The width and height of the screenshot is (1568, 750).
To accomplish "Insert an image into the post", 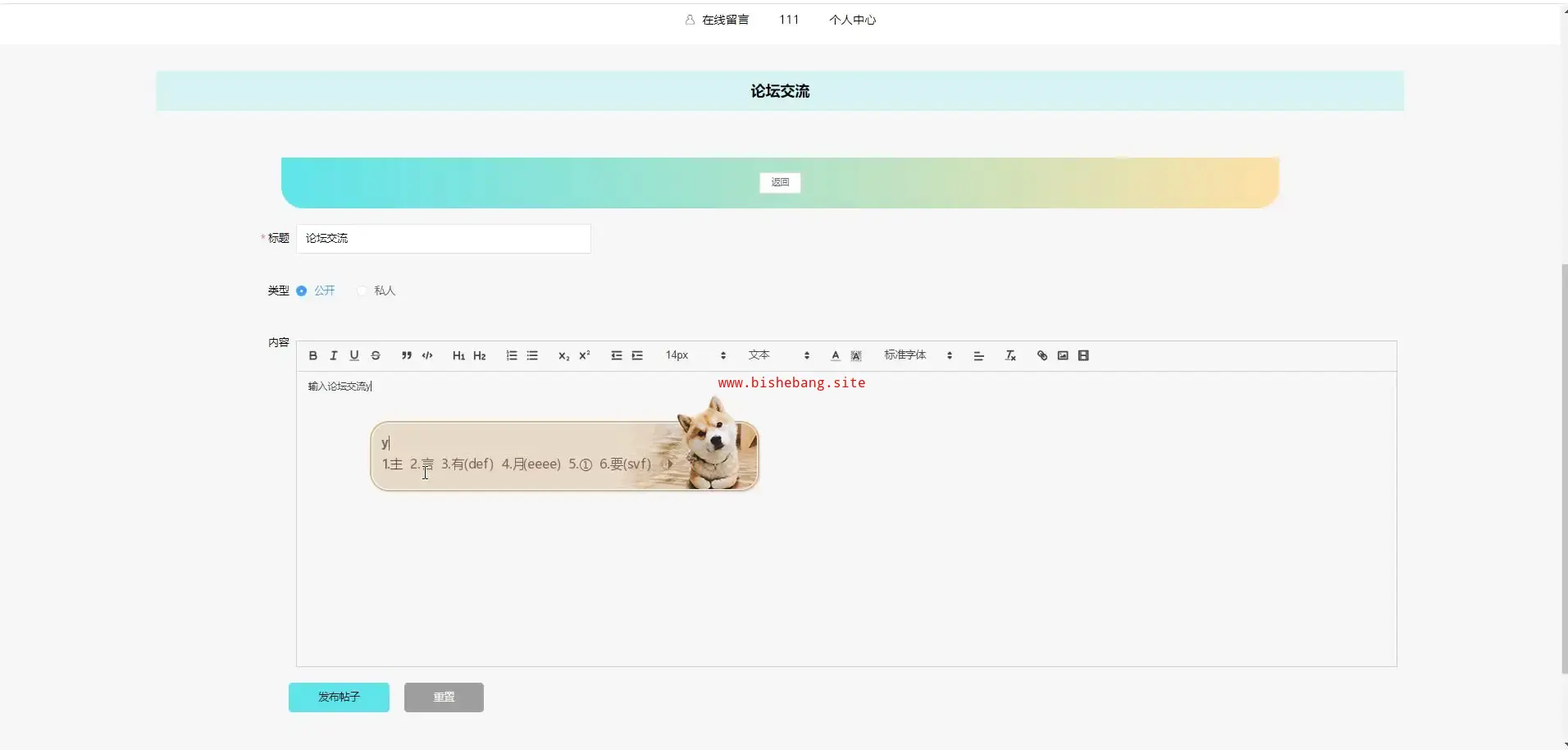I will [1063, 355].
